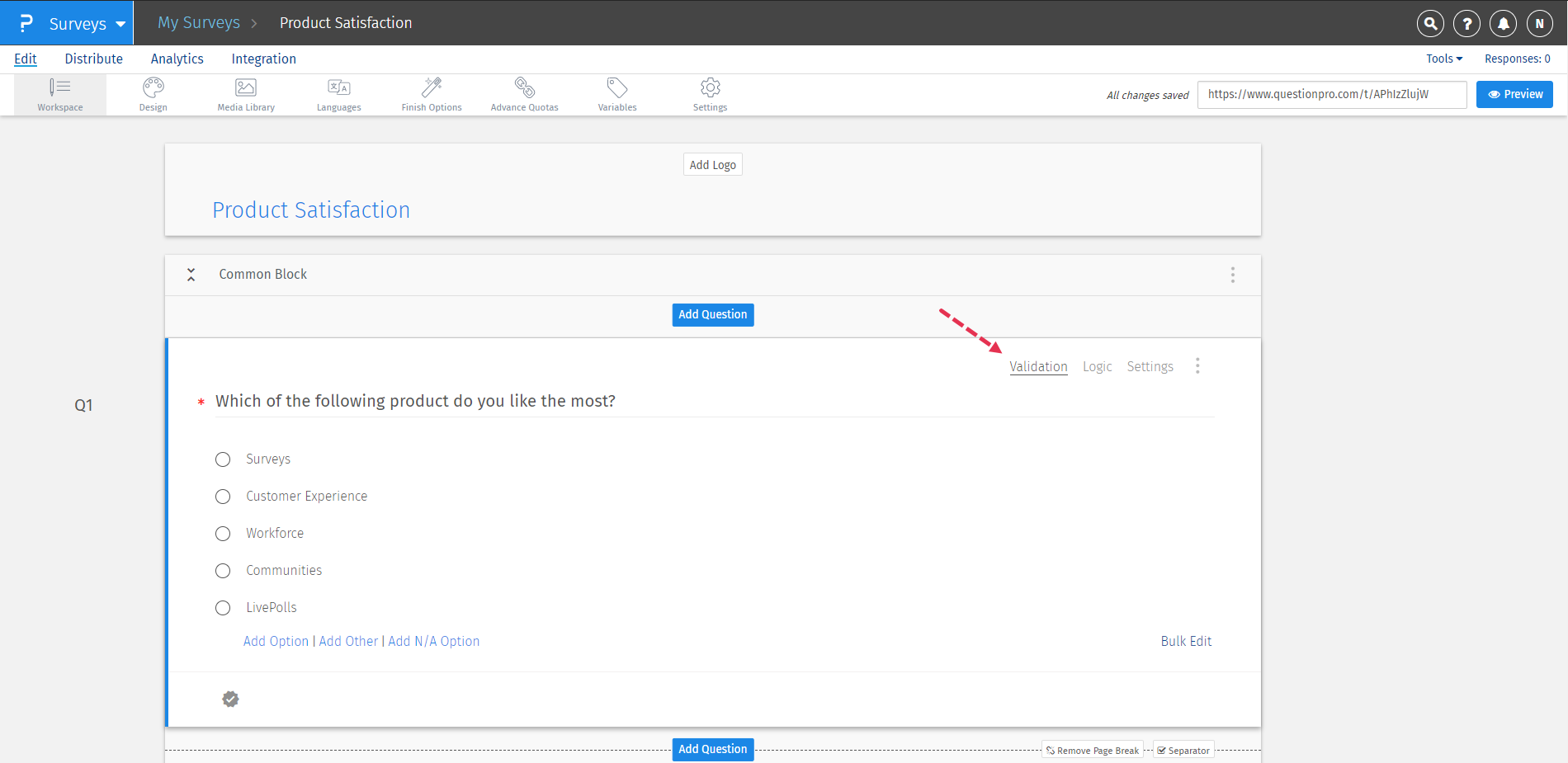Open the Validation question tab

pos(1038,366)
